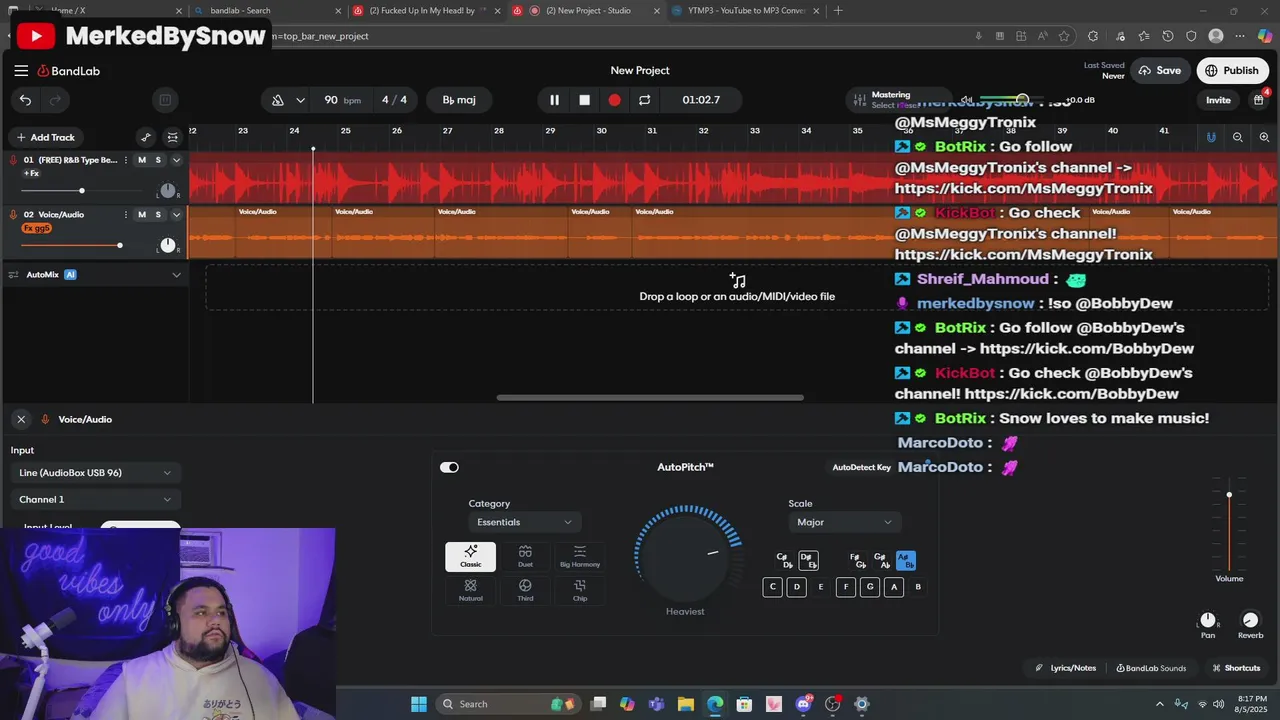Screen dimensions: 1280x720
Task: Toggle the metronome icon
Action: [x=277, y=100]
